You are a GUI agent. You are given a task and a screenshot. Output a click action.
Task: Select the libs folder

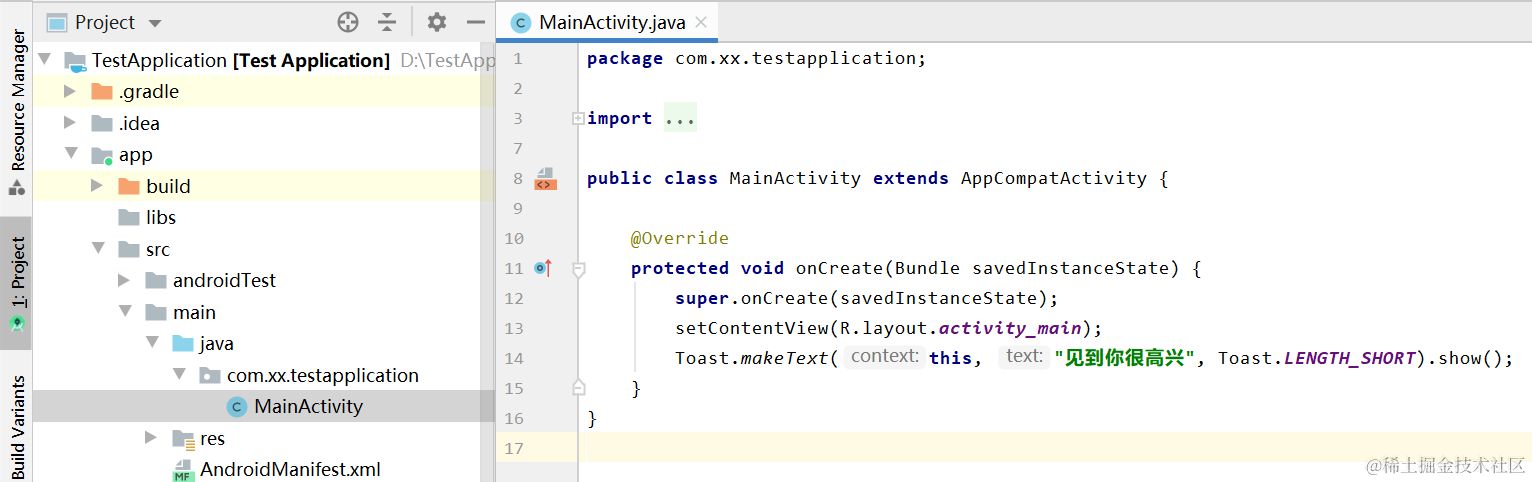click(265, 218)
